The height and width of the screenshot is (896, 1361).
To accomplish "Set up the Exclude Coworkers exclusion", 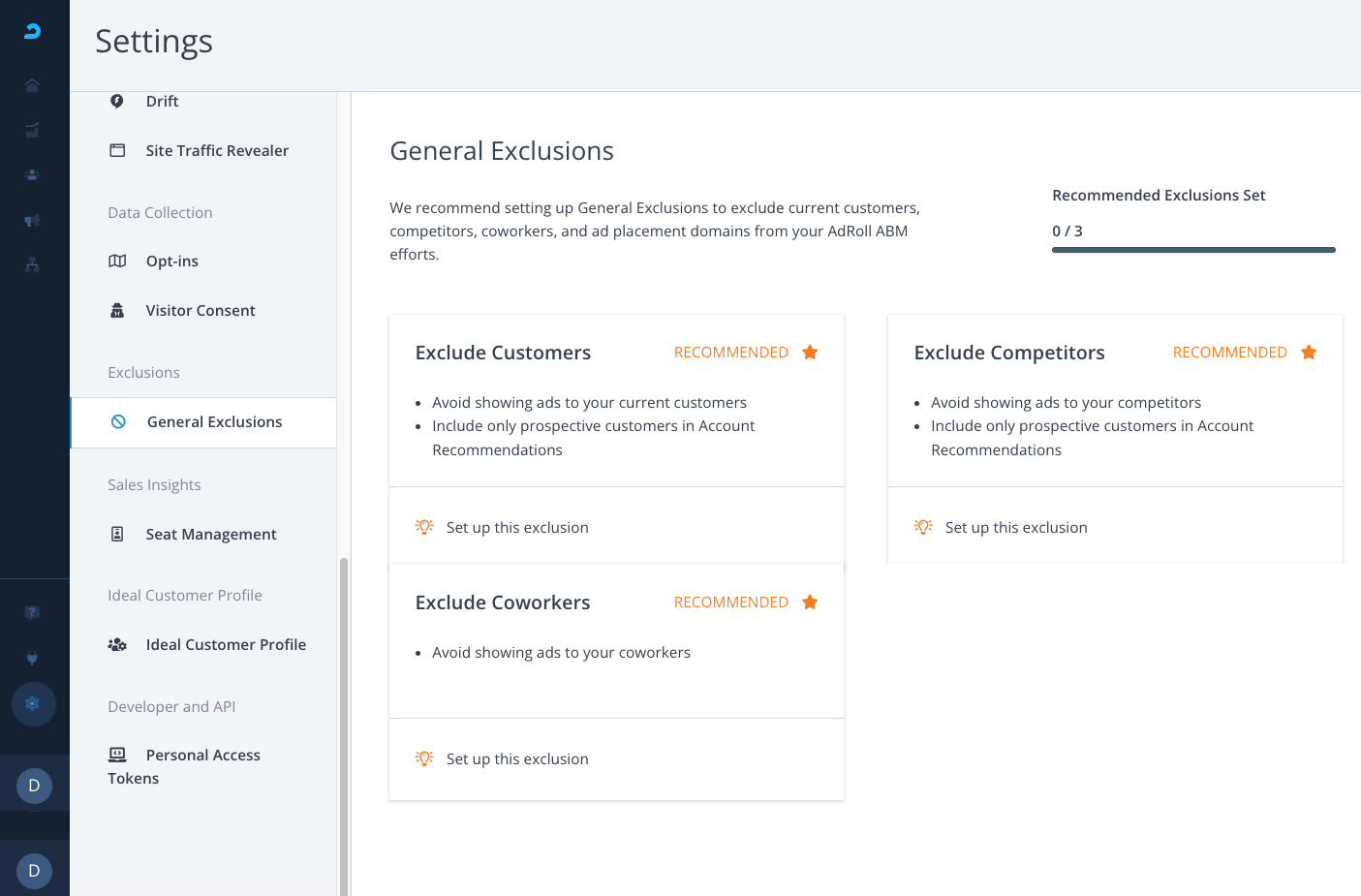I will coord(516,759).
